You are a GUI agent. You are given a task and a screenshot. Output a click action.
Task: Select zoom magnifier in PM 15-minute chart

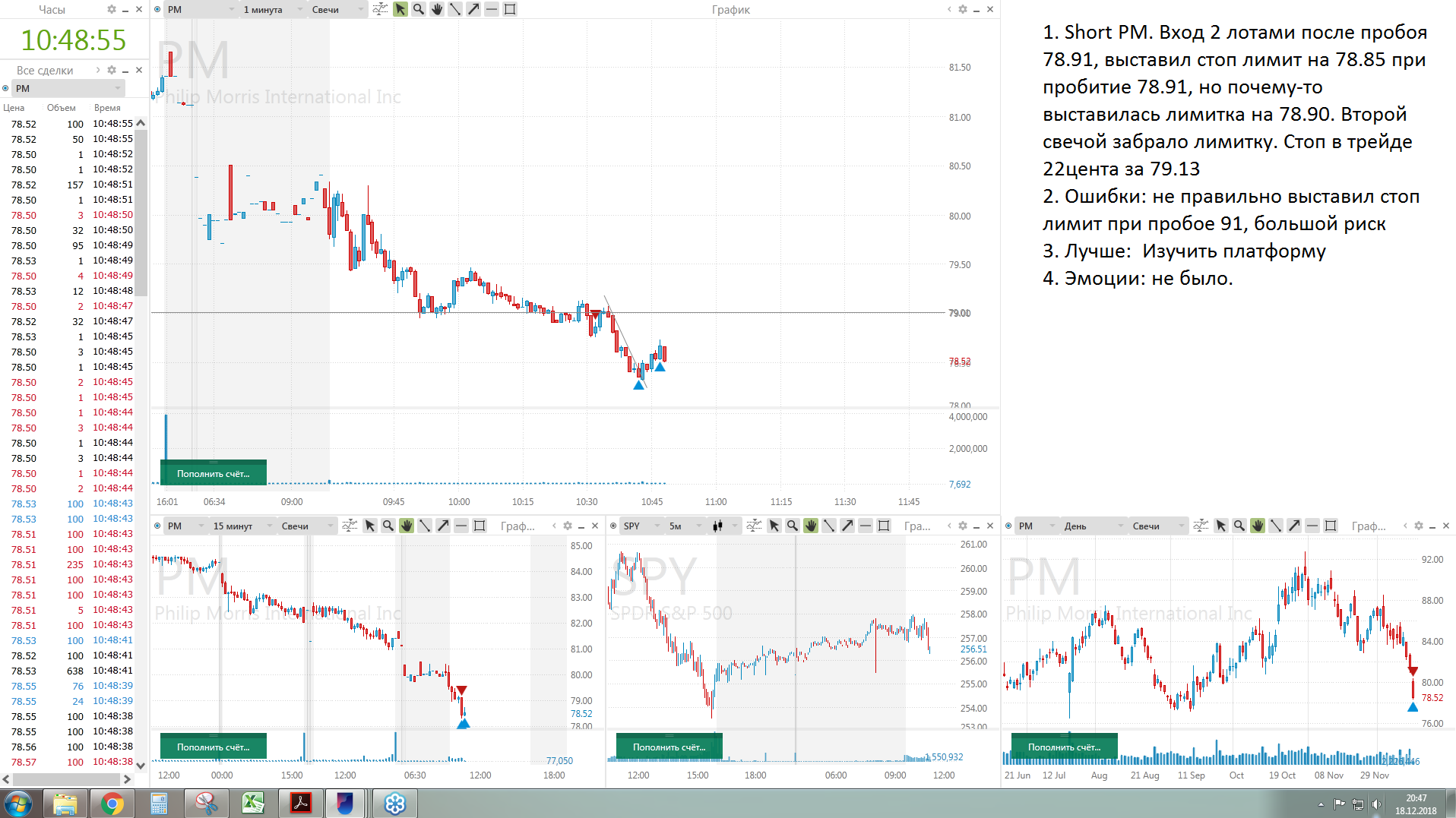pyautogui.click(x=388, y=526)
